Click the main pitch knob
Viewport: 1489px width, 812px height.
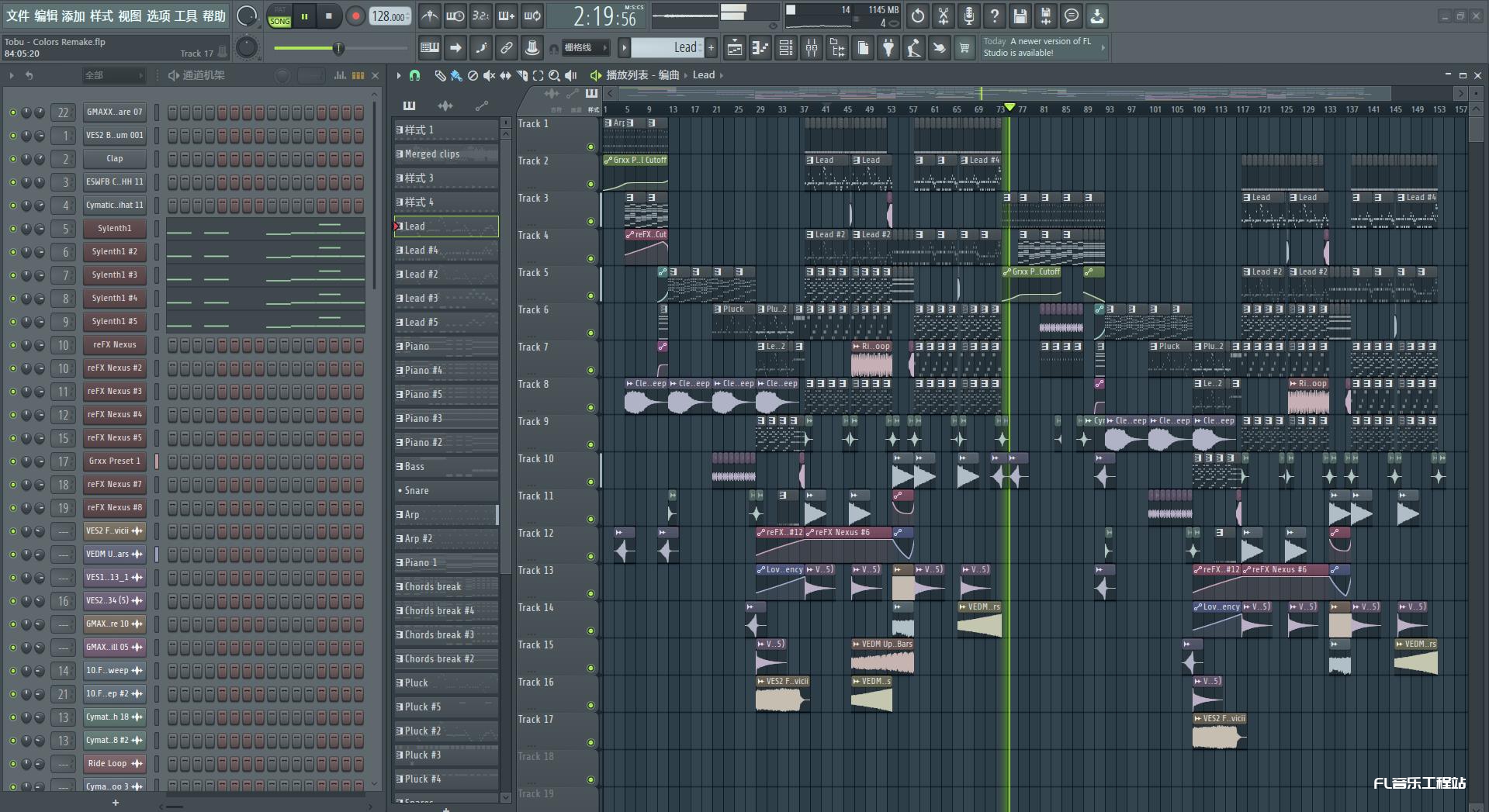point(247,48)
